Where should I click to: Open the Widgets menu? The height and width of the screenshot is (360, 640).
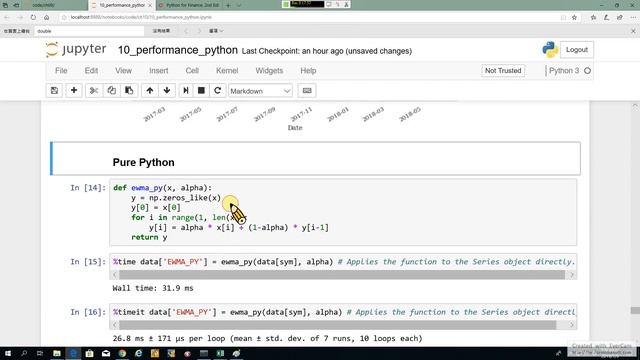click(x=269, y=71)
